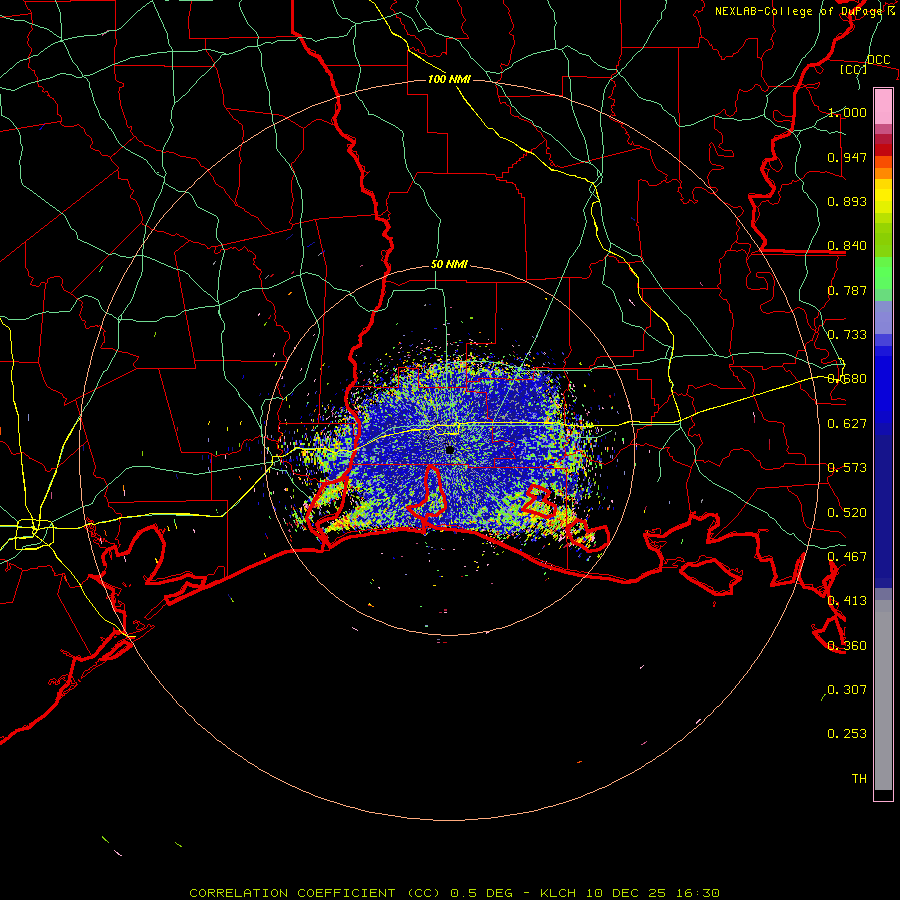The height and width of the screenshot is (900, 900).
Task: Click the gray segment of the color bar
Action: (x=883, y=695)
